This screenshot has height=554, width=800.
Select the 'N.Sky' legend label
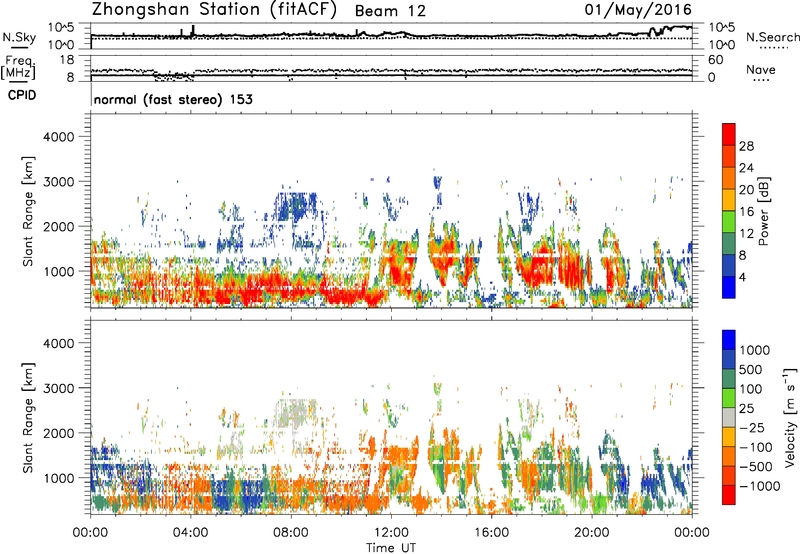(x=19, y=37)
